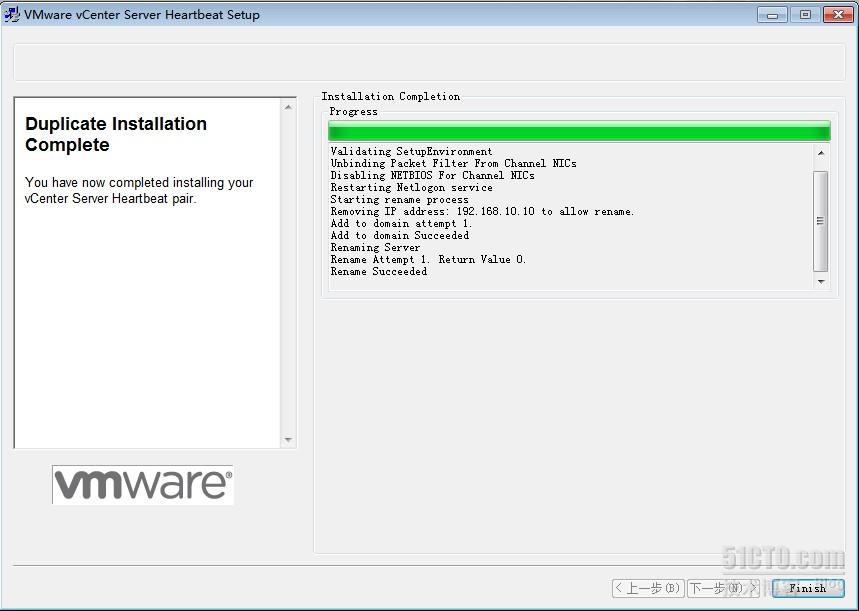
Task: Maximize the Heartbeat Setup window
Action: 805,15
